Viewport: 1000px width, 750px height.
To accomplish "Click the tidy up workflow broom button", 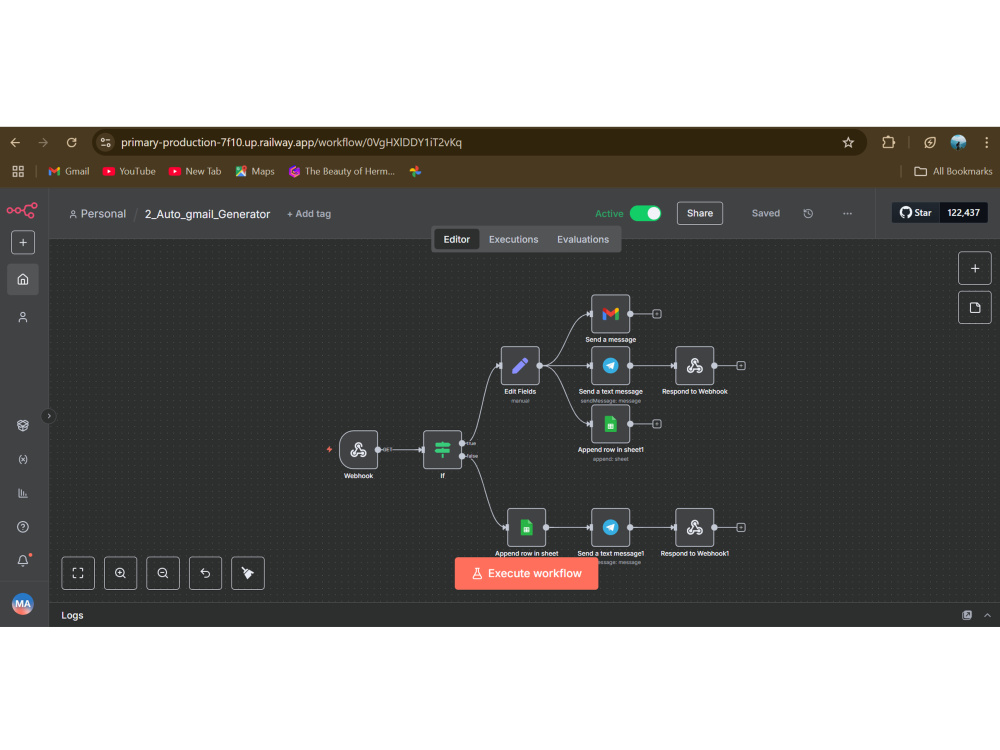I will click(x=247, y=573).
